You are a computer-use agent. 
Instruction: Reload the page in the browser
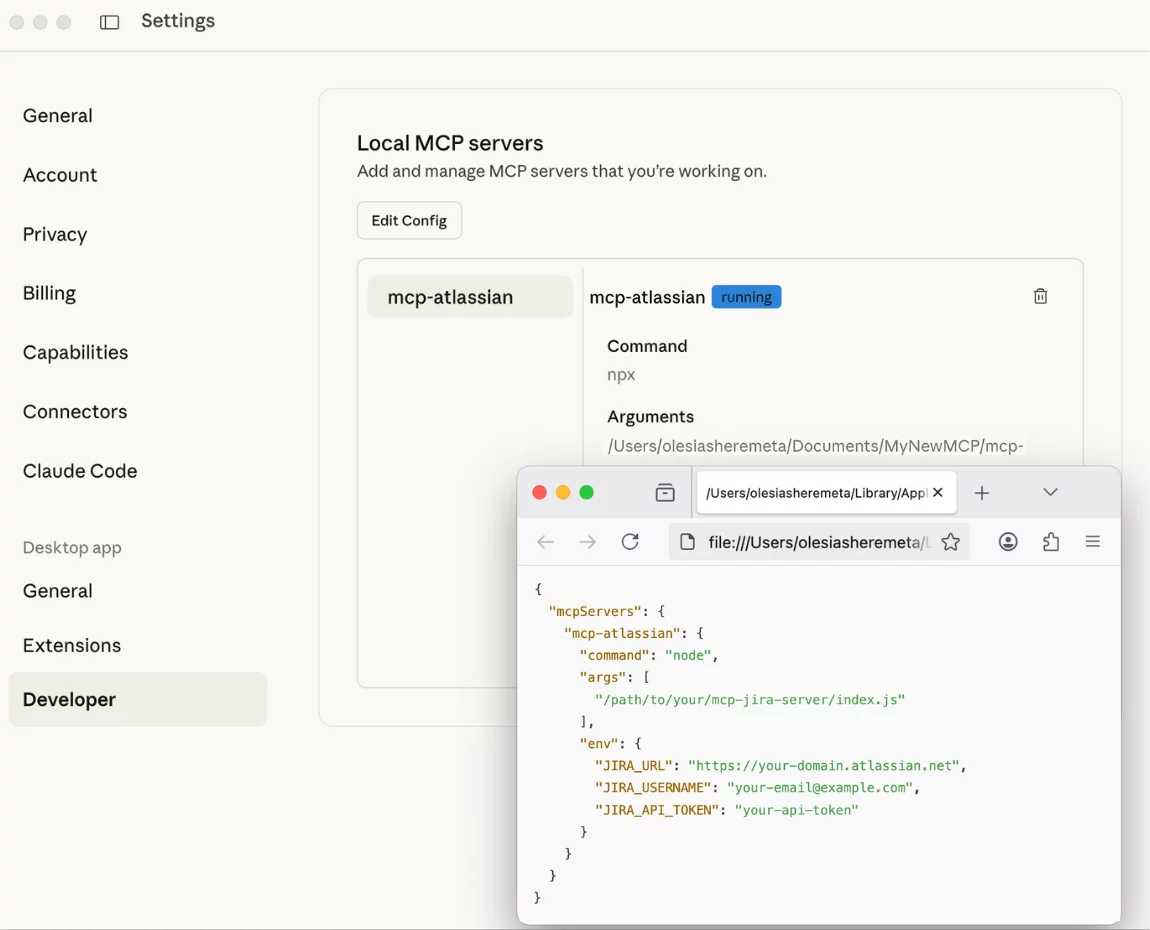(x=630, y=541)
